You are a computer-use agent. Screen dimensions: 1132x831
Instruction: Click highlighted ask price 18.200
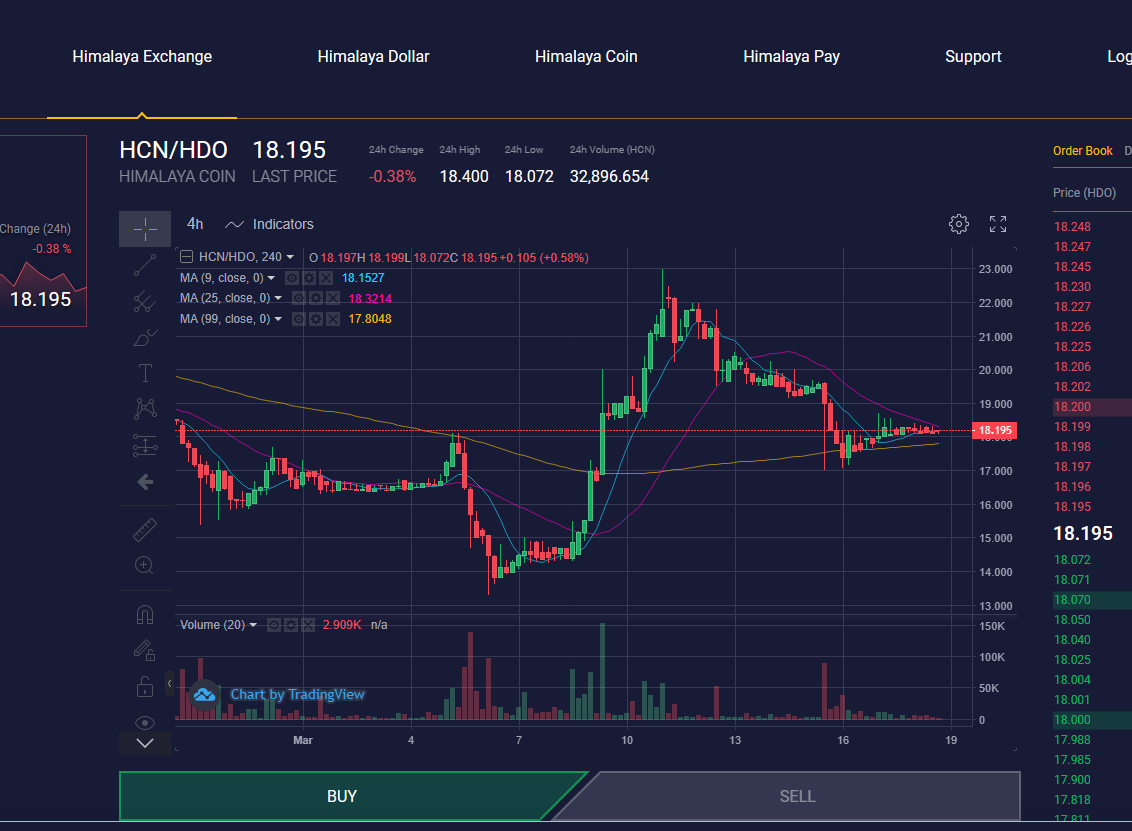coord(1072,407)
